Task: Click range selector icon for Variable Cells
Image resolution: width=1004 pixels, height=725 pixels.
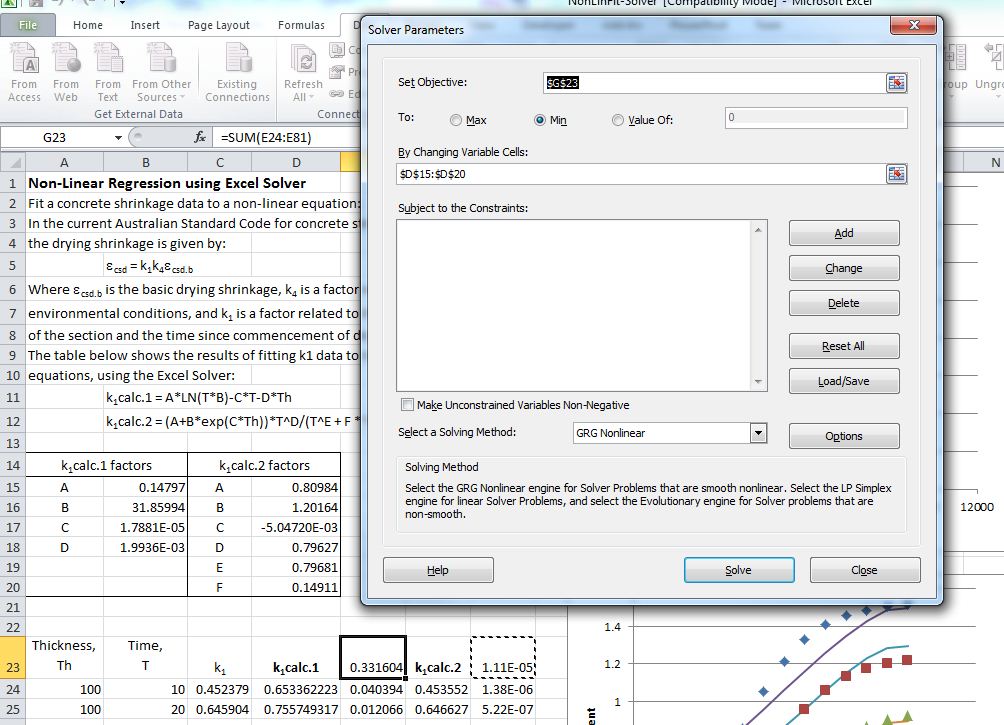Action: point(896,174)
